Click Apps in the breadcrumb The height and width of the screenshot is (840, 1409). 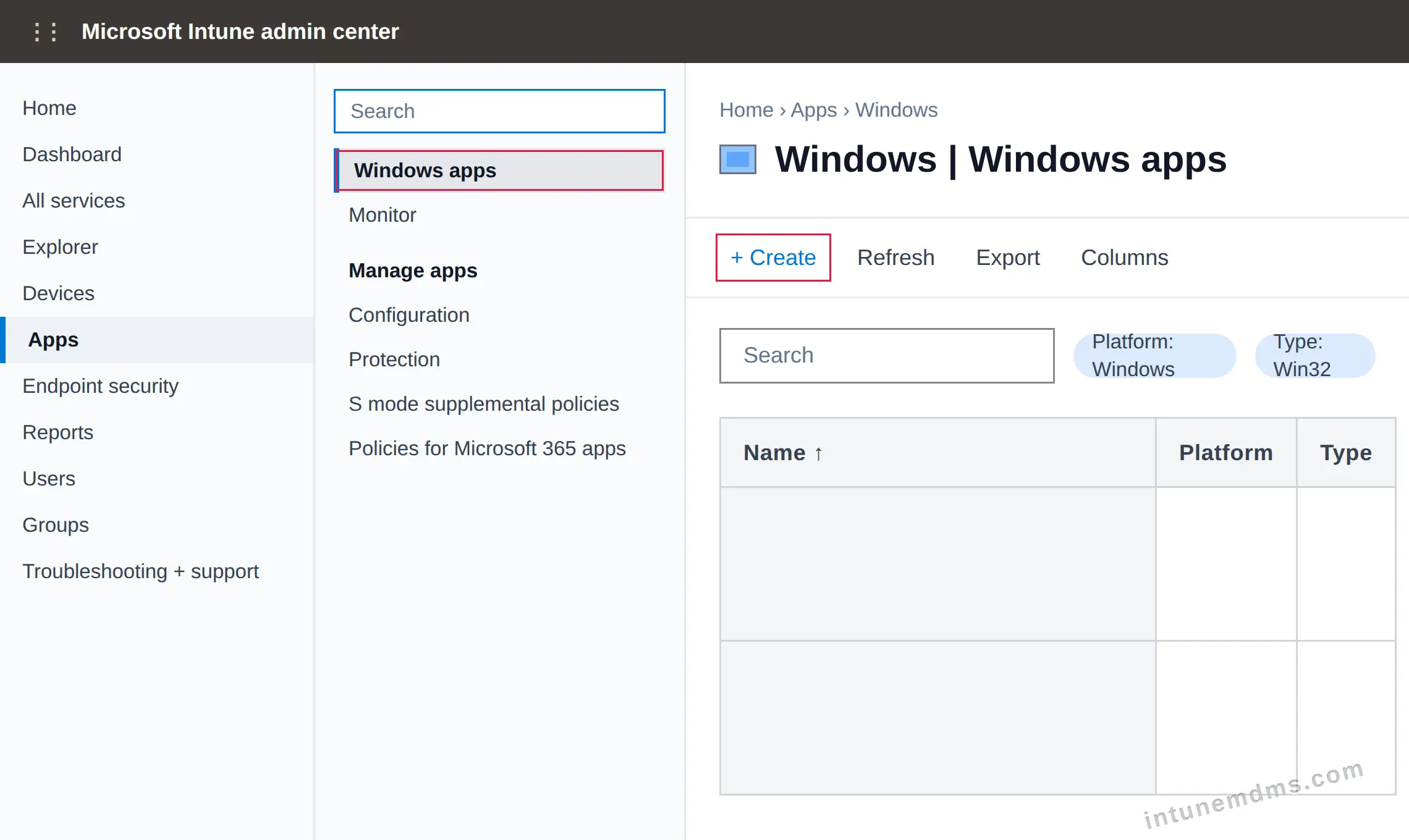pos(814,110)
